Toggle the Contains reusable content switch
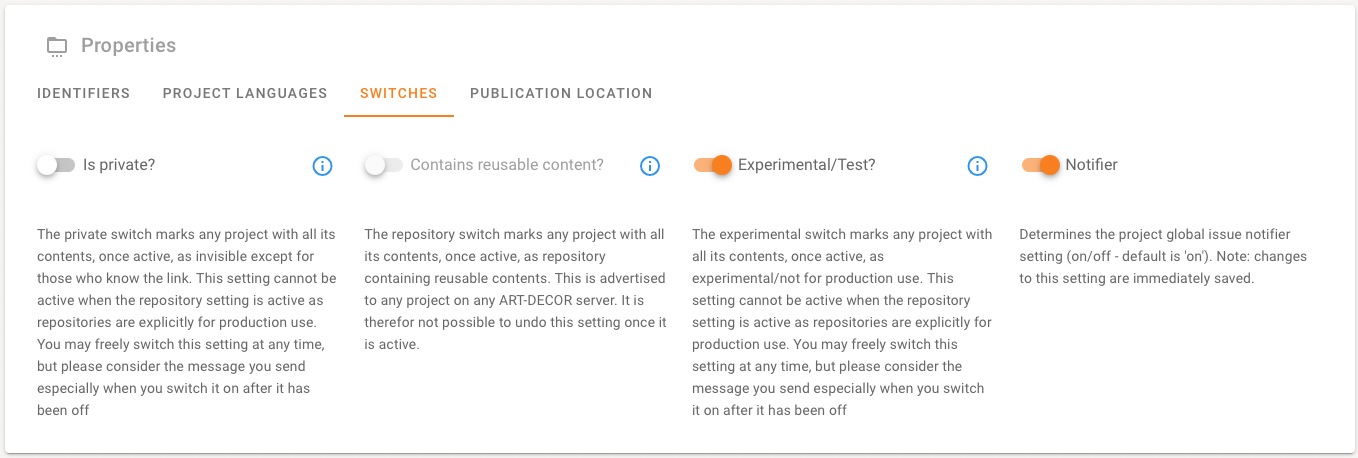Screen dimensions: 1358x458 point(384,165)
